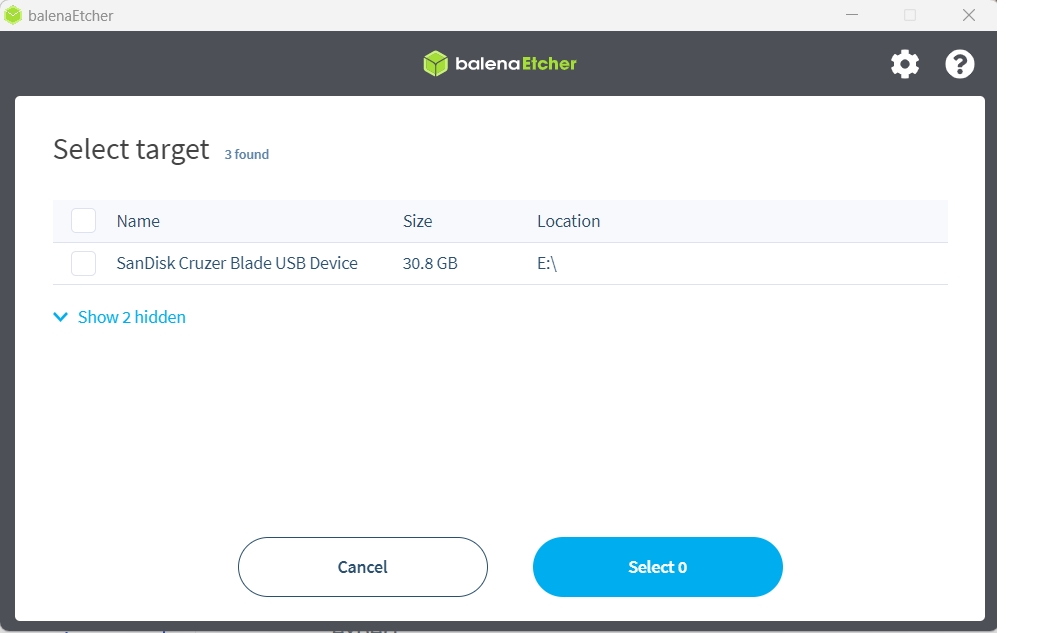The width and height of the screenshot is (1057, 633).
Task: Click the Location column header
Action: click(x=568, y=221)
